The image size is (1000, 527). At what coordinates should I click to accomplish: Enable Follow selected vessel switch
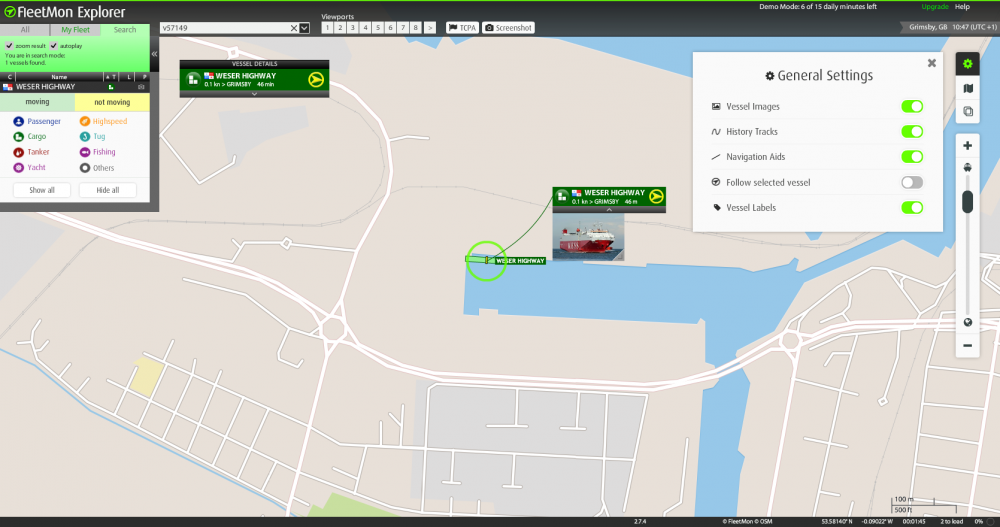912,182
